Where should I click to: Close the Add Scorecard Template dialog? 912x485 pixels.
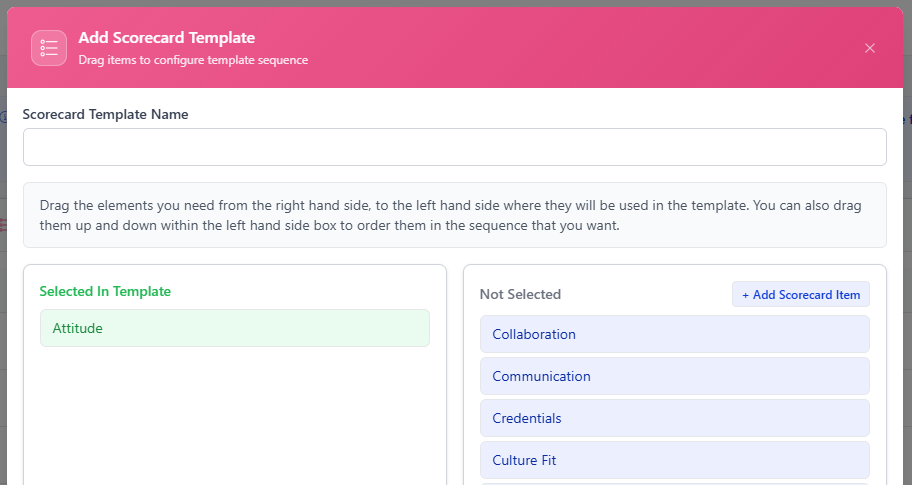coord(870,48)
